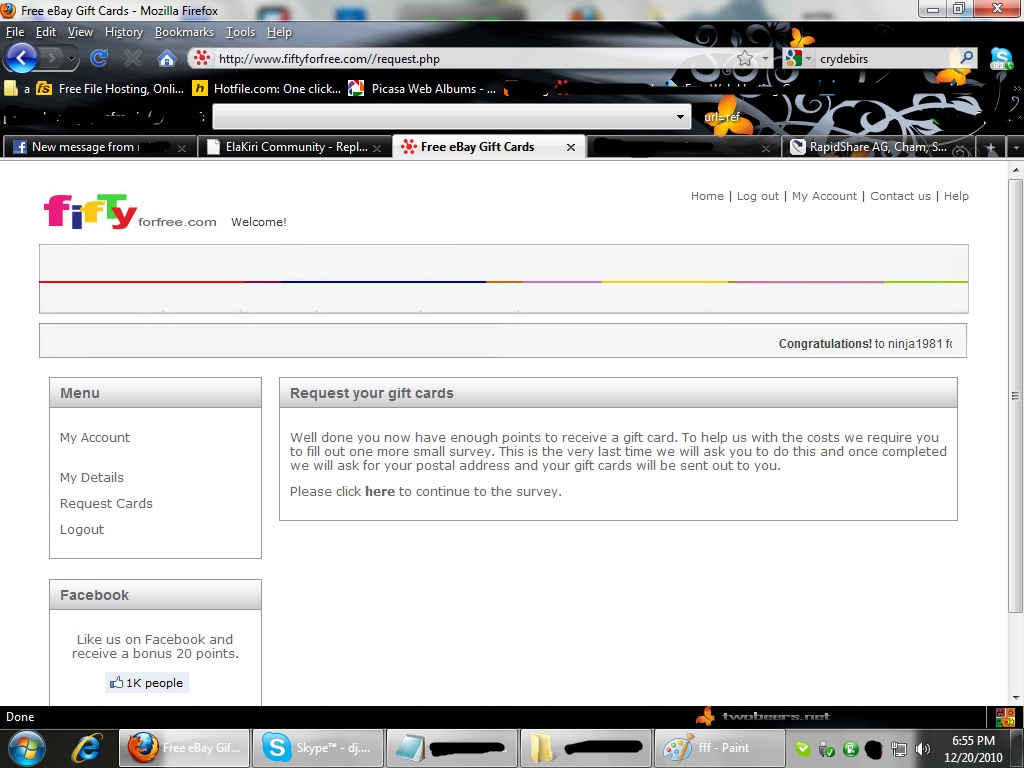This screenshot has height=768, width=1024.
Task: Bookmark this page with the star icon
Action: [744, 59]
